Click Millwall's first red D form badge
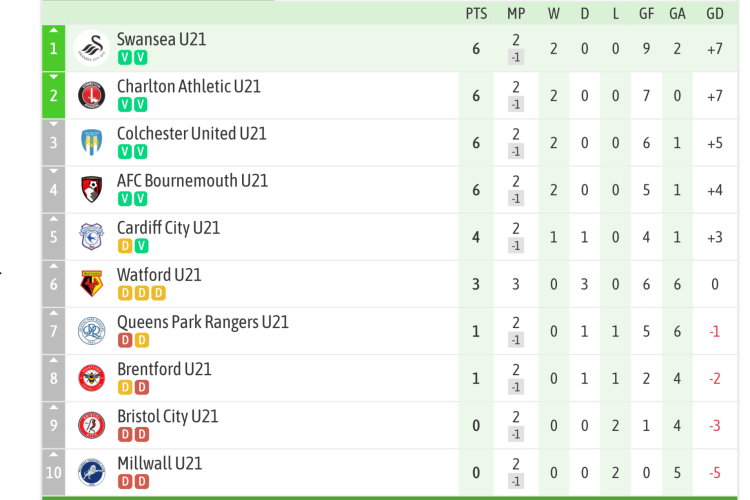The image size is (750, 500). coord(125,481)
